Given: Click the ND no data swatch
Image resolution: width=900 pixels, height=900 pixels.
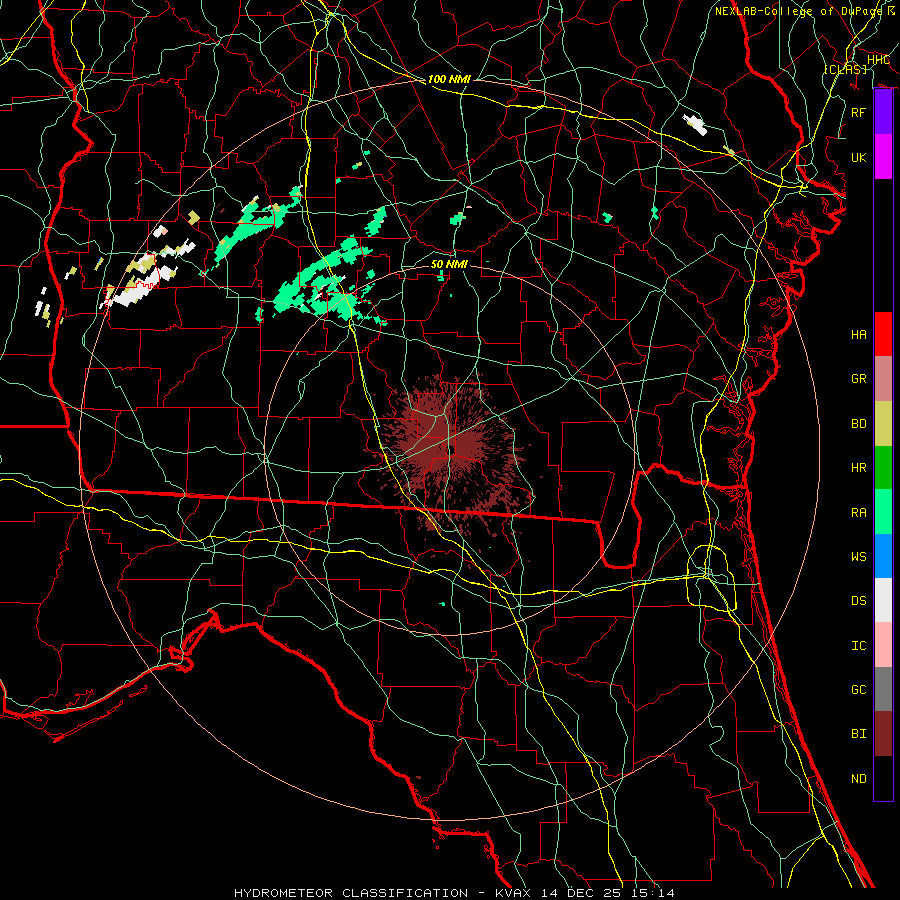Looking at the screenshot, I should coord(883,778).
